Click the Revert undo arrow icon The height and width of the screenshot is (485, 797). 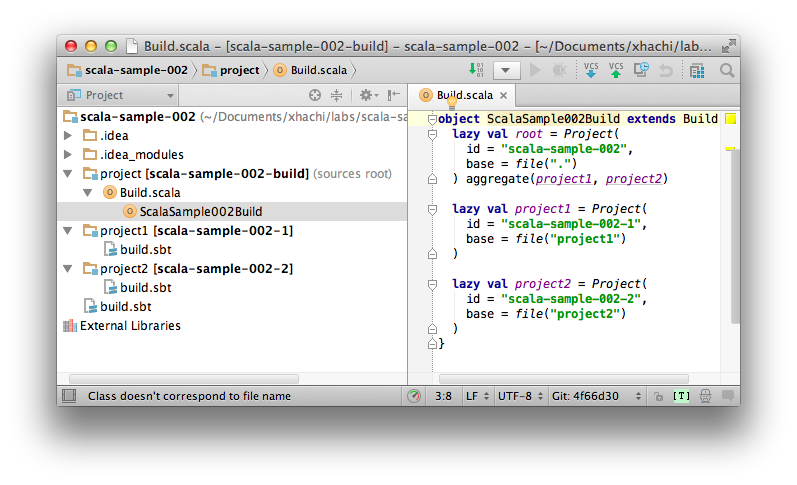[666, 70]
